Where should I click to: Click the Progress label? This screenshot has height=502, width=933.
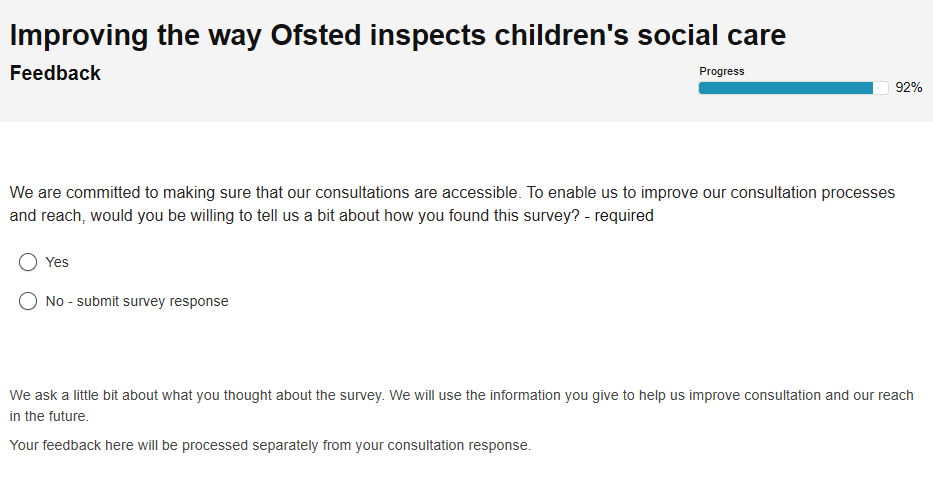pyautogui.click(x=722, y=71)
